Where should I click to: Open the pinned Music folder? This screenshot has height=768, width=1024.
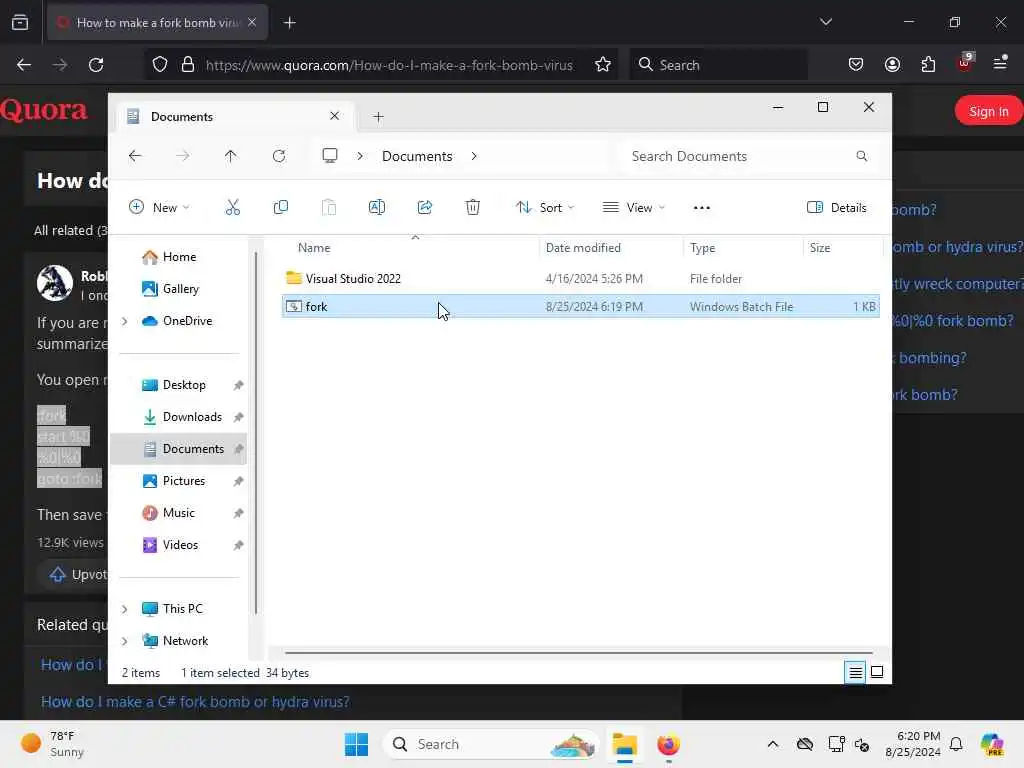(178, 513)
